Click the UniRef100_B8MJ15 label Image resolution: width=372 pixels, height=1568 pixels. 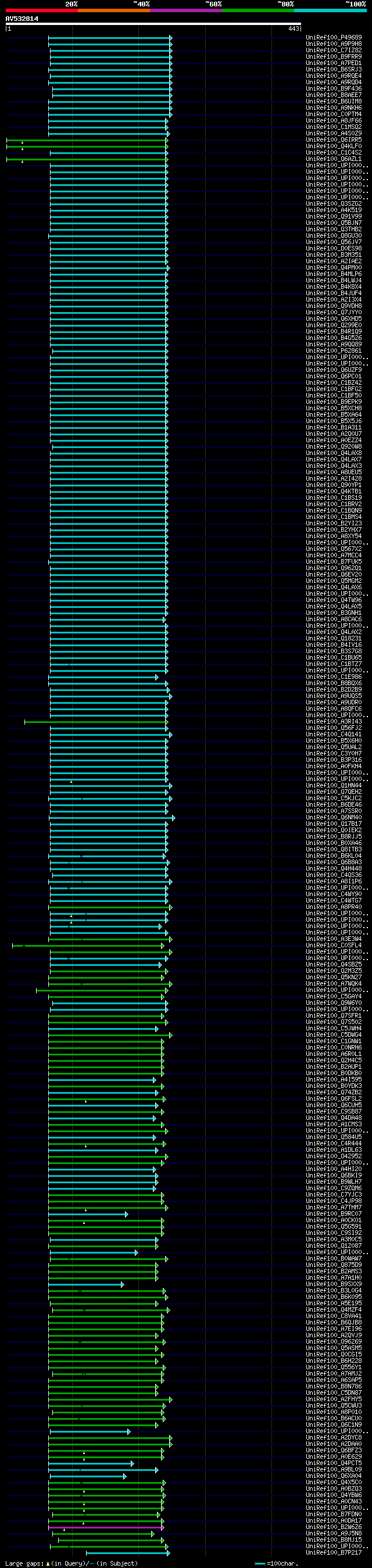click(334, 1540)
